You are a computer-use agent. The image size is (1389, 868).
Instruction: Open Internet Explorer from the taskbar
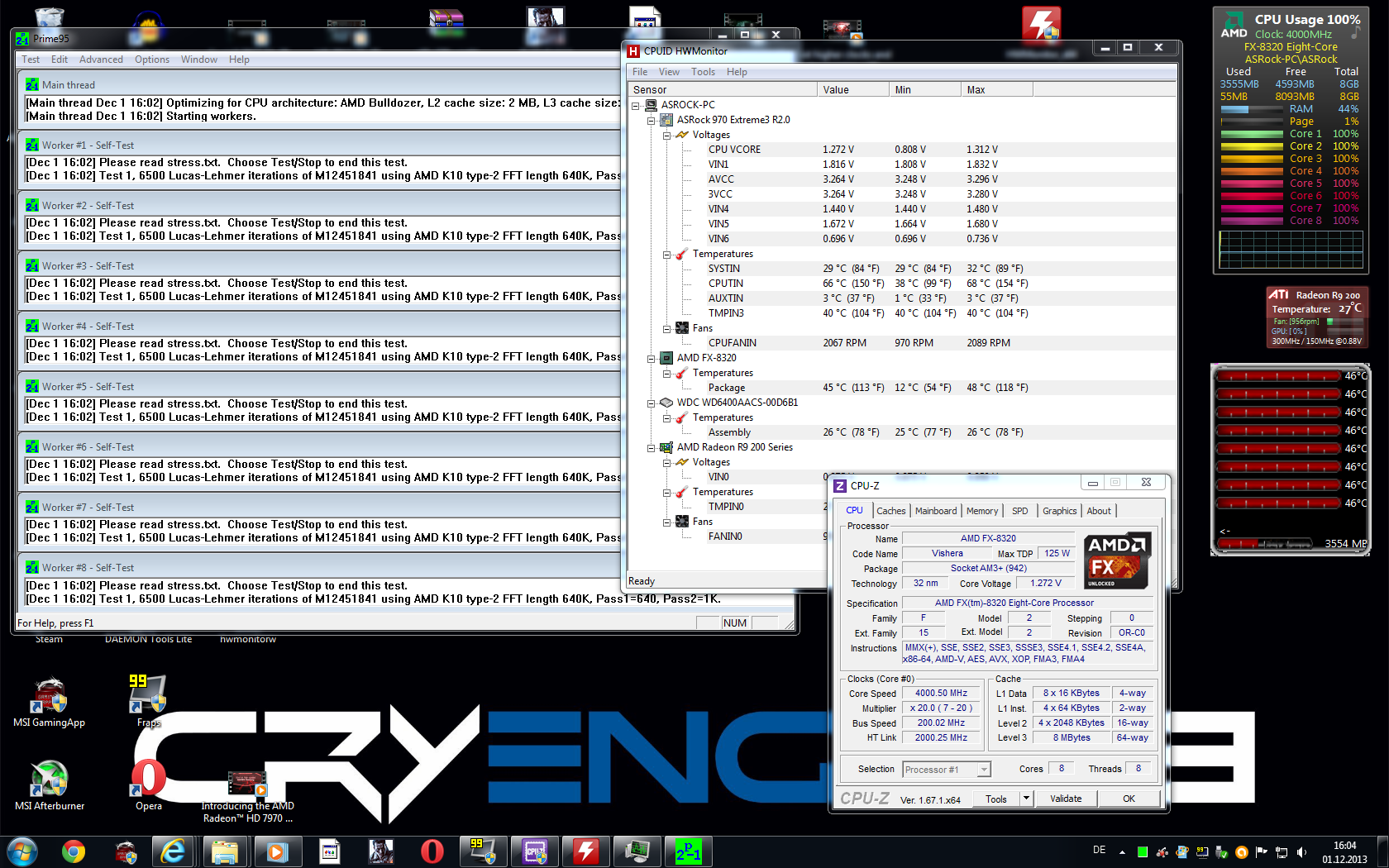173,851
